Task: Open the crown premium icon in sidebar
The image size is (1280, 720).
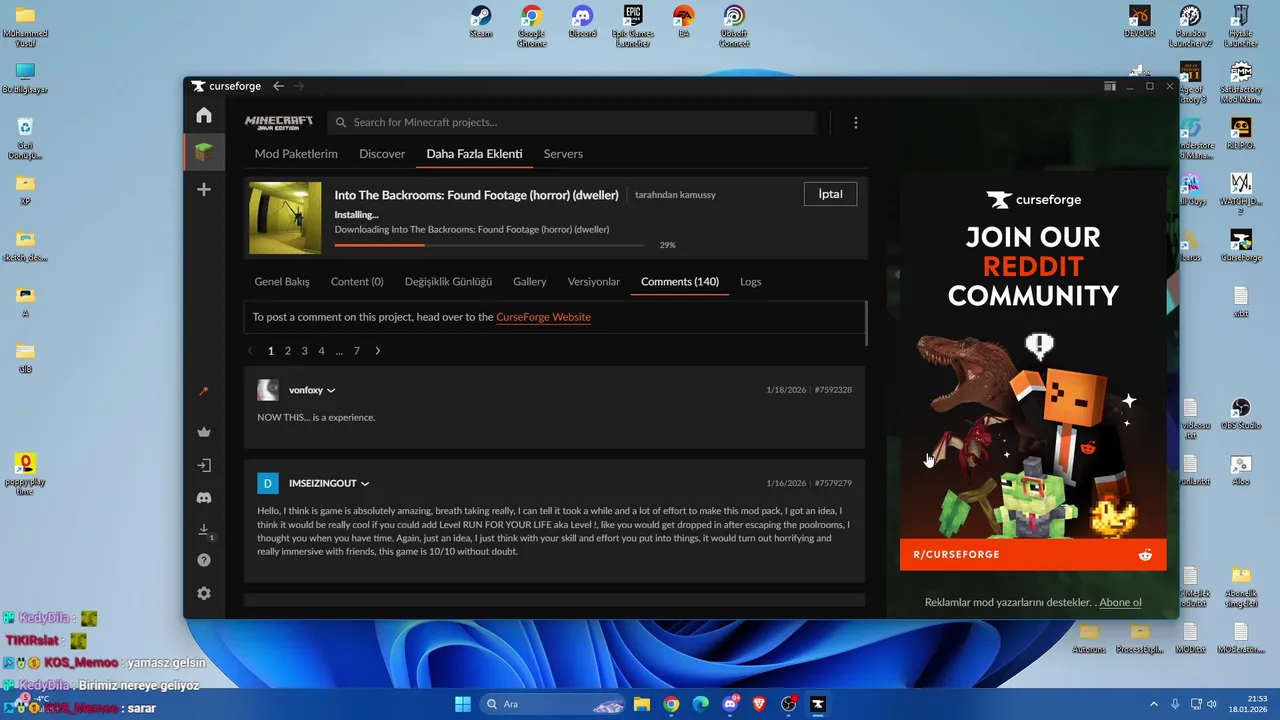Action: click(204, 432)
